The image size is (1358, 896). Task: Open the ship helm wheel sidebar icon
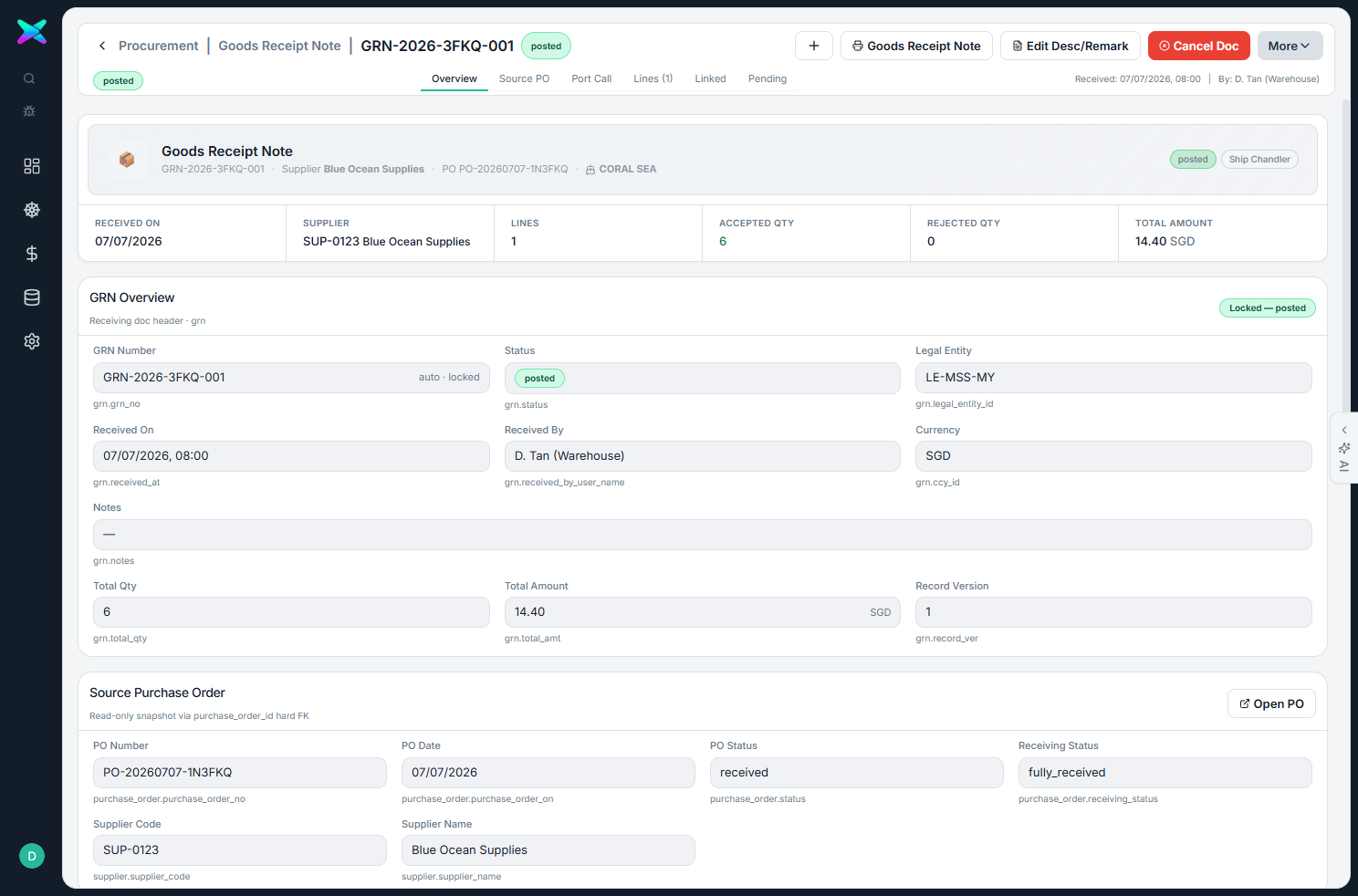click(32, 210)
